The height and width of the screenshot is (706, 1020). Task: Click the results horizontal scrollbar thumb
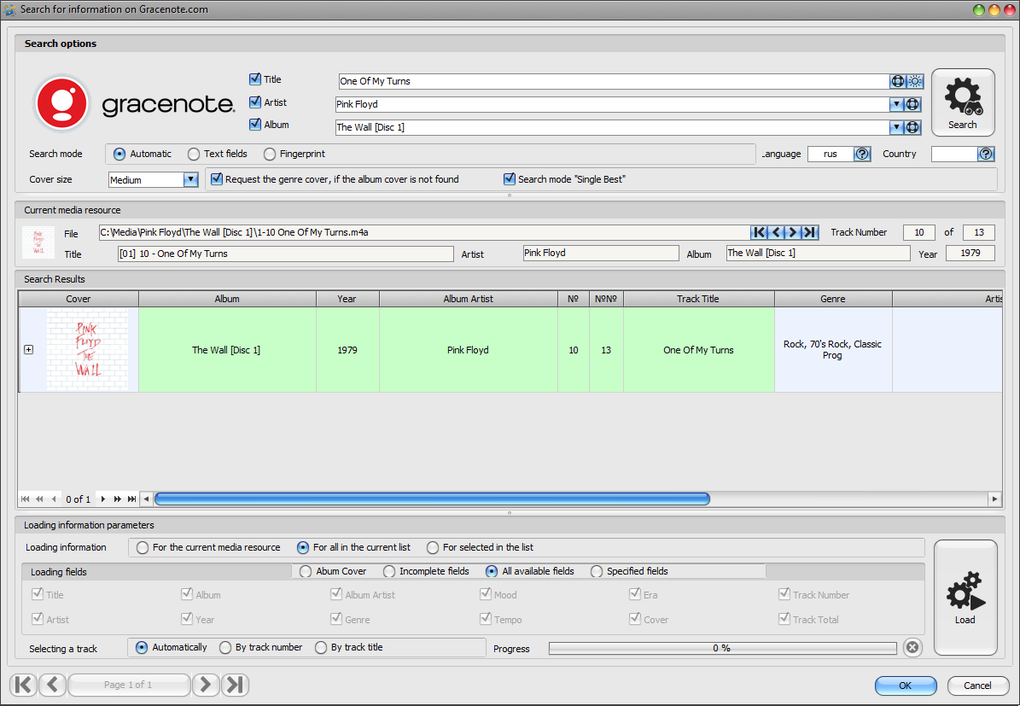[x=432, y=499]
